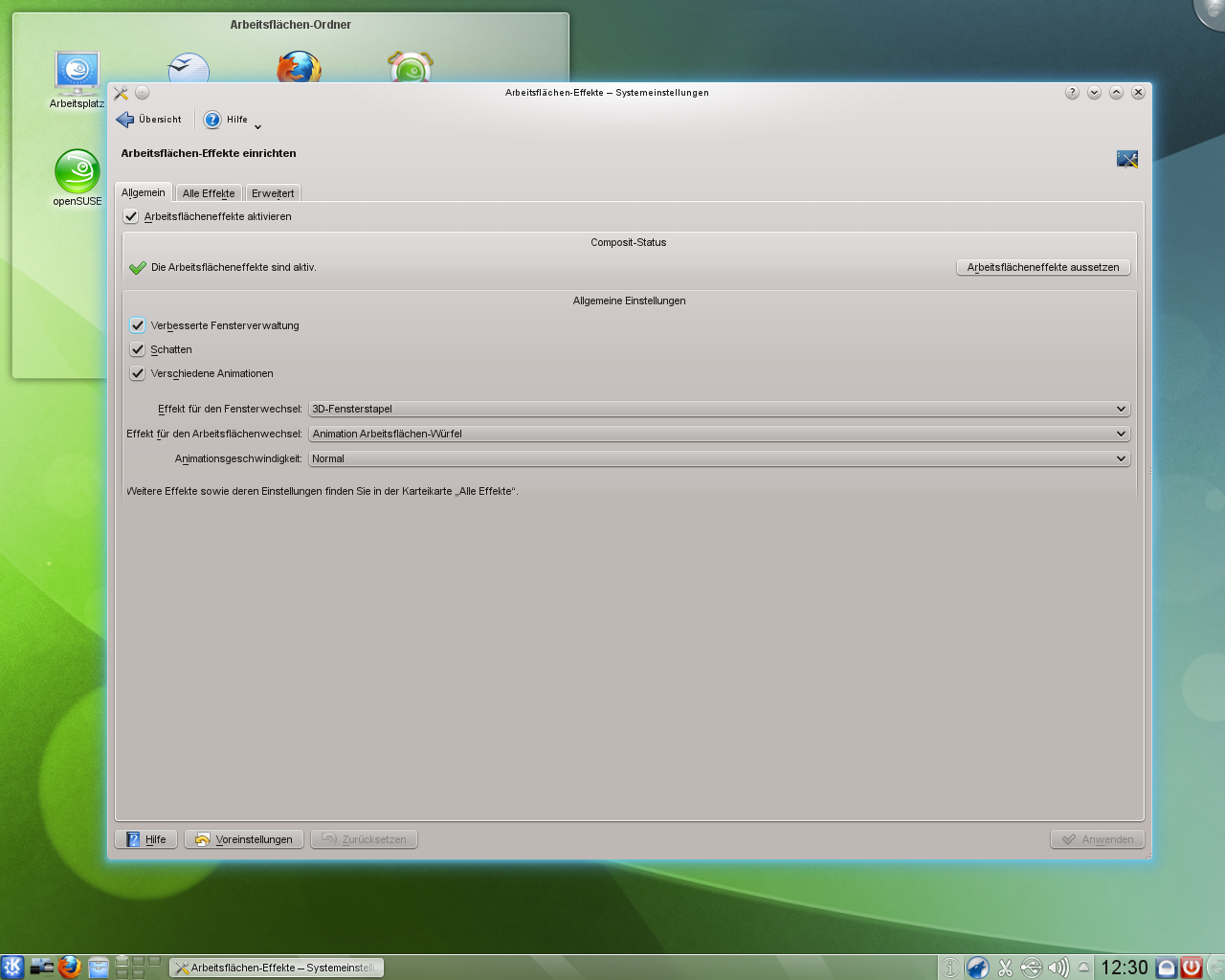Click the lock screen icon in panel
The width and height of the screenshot is (1225, 980).
tap(1167, 968)
